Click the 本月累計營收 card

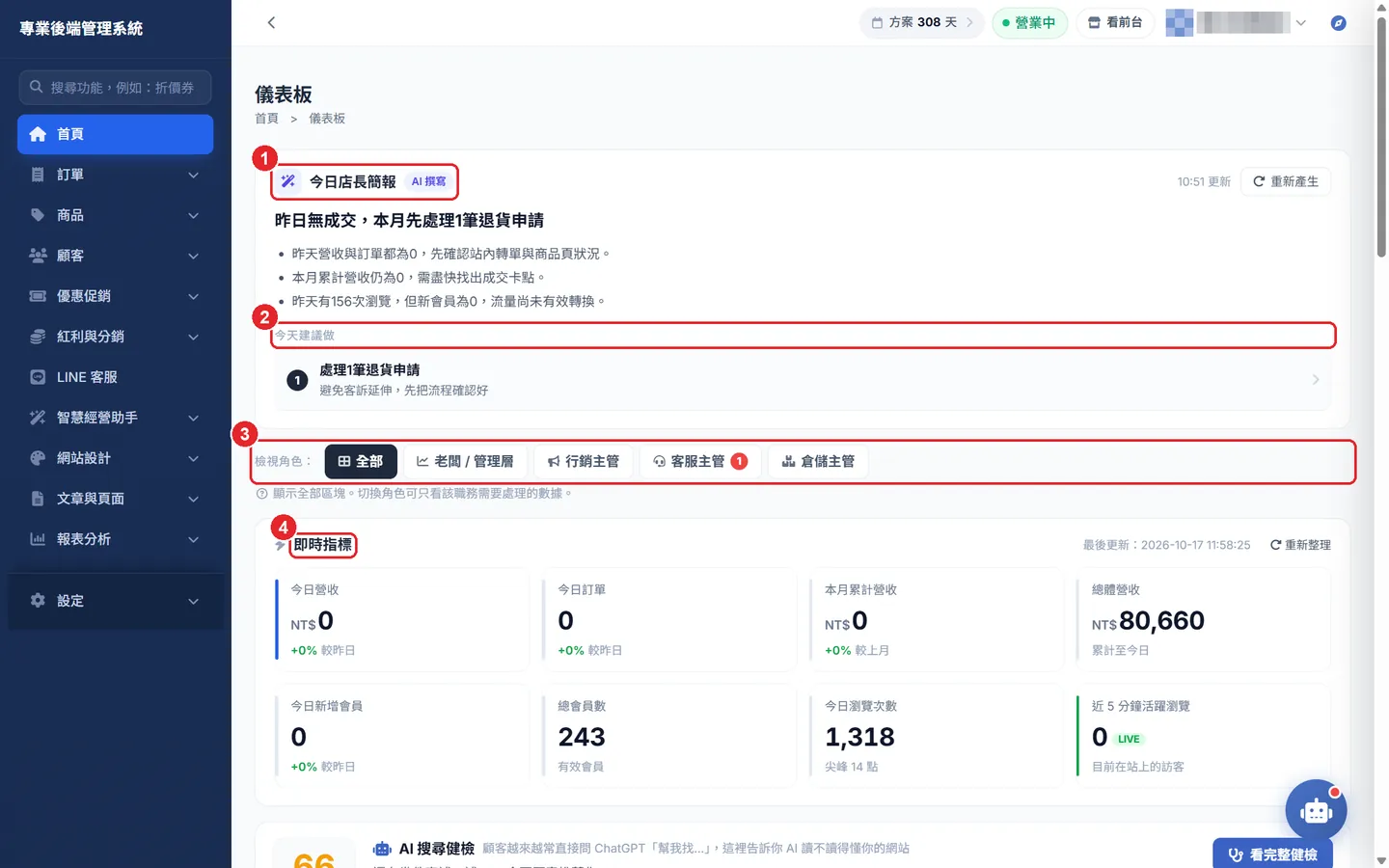click(x=936, y=619)
